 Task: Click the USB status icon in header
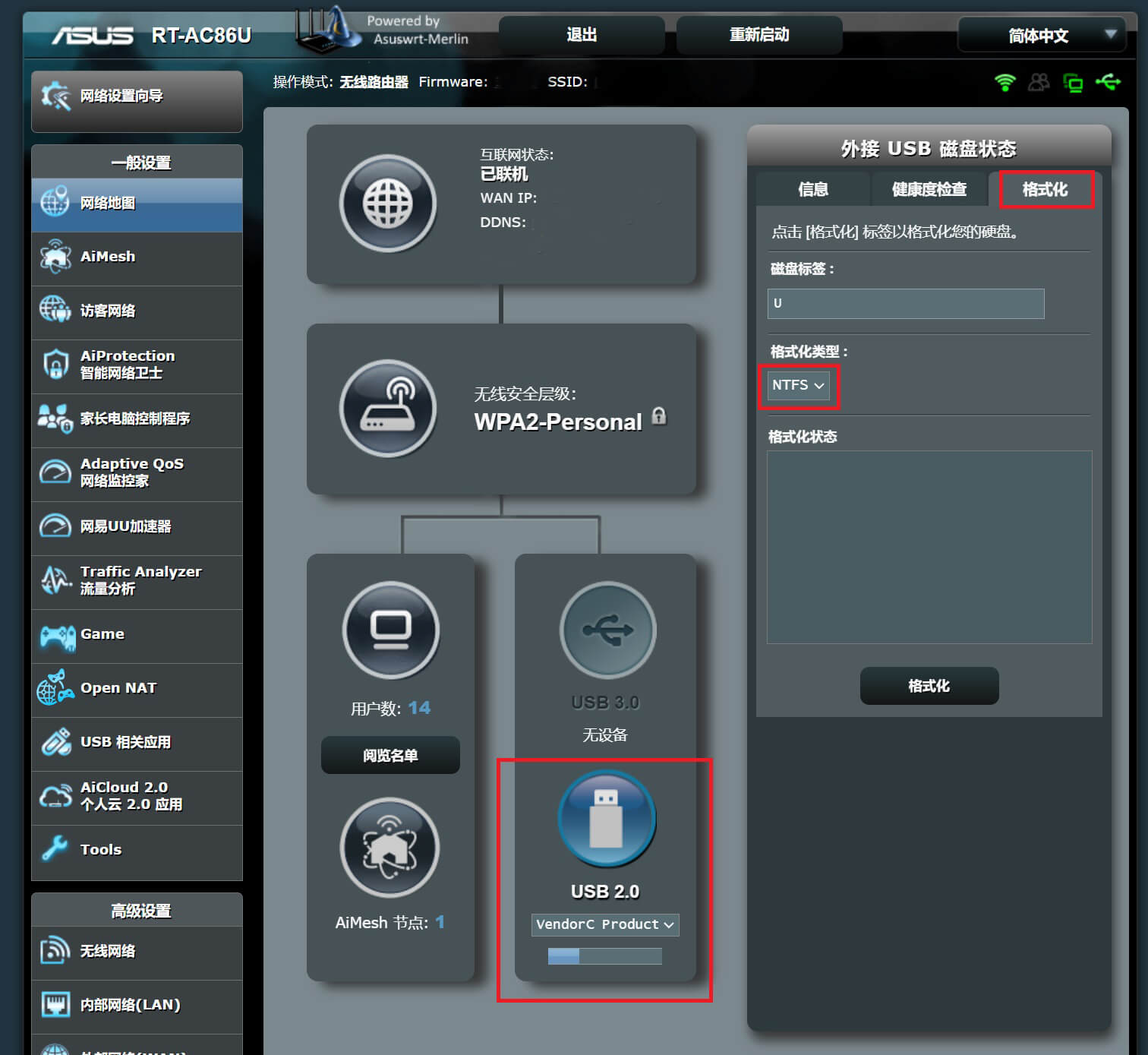pos(1109,82)
